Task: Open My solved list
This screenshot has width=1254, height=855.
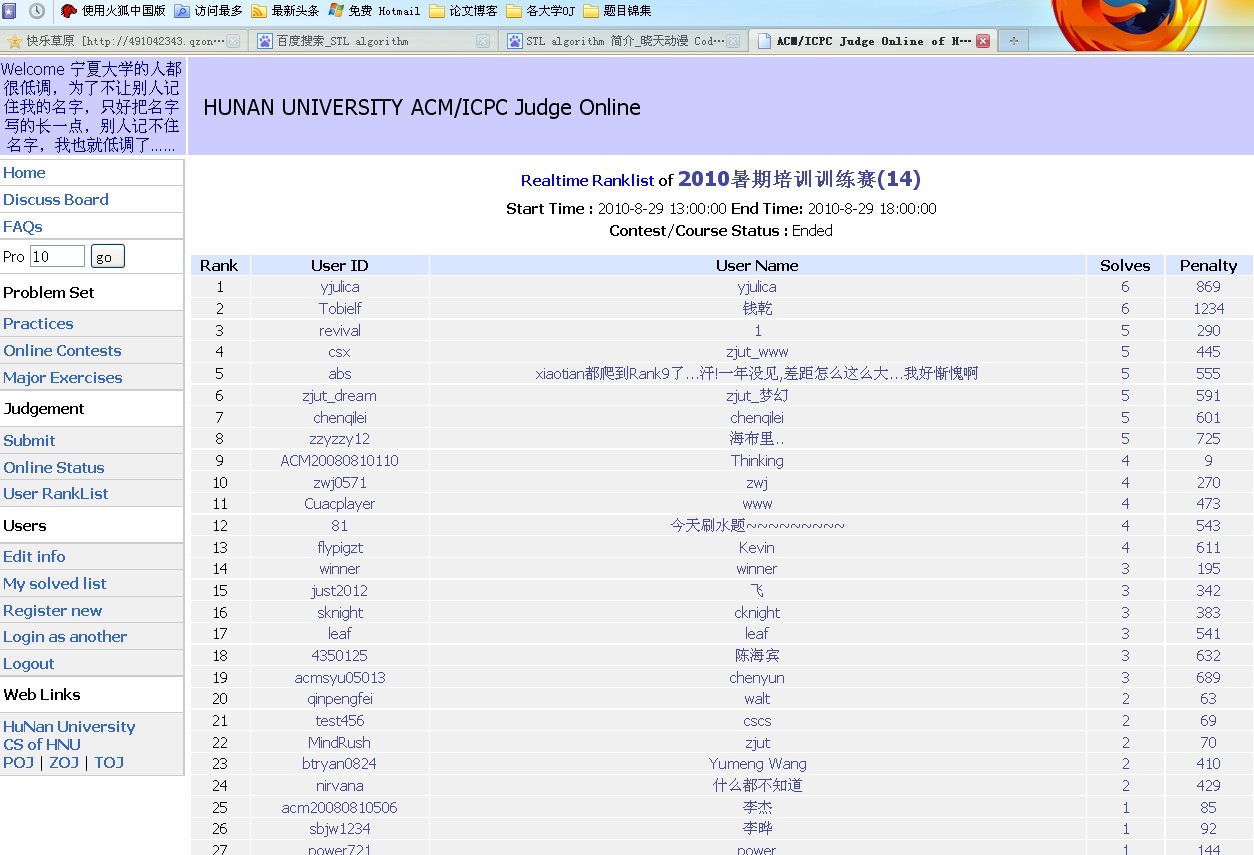Action: (55, 584)
